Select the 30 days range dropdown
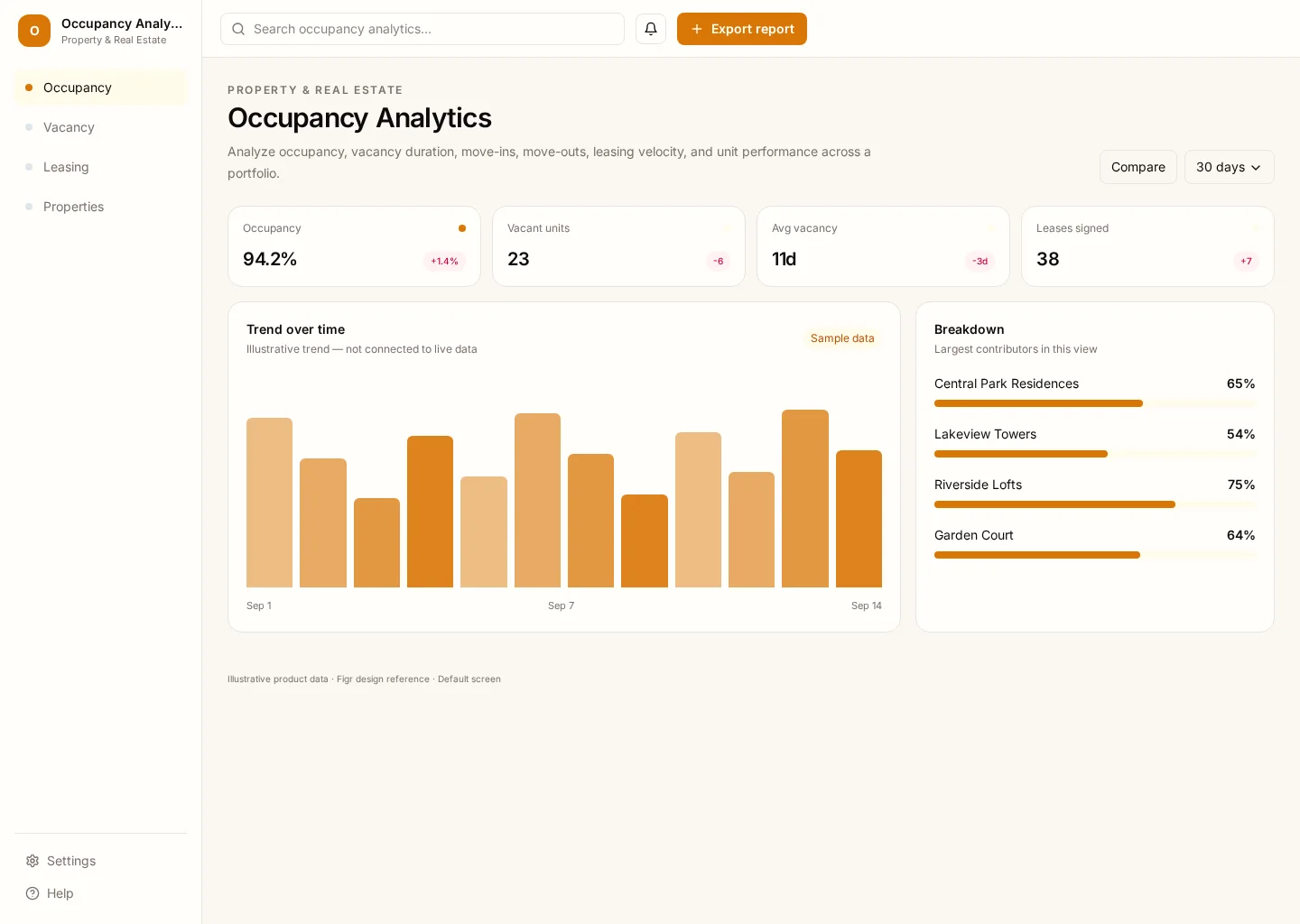1300x924 pixels. tap(1230, 167)
